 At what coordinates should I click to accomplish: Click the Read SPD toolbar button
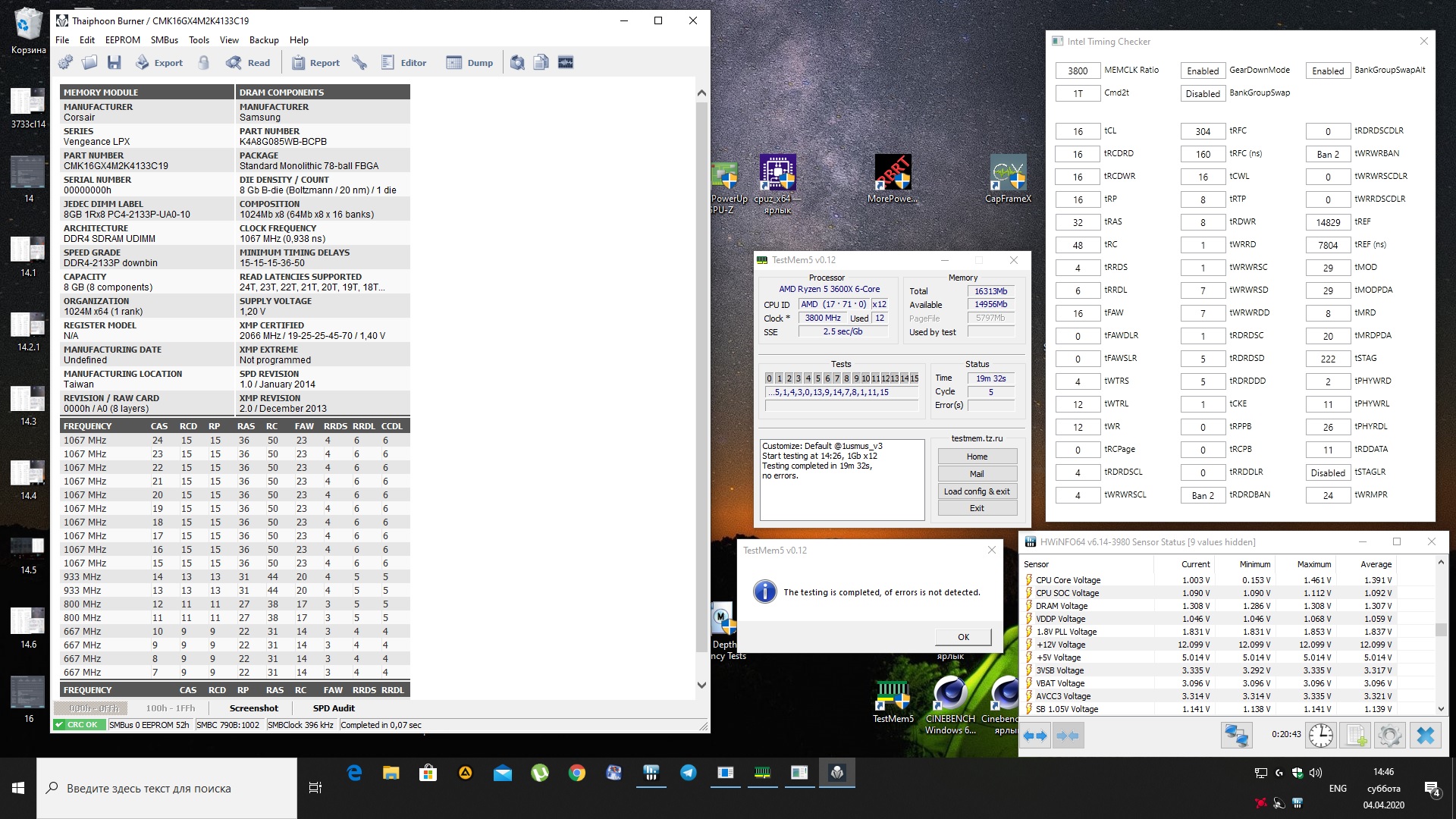pyautogui.click(x=248, y=63)
